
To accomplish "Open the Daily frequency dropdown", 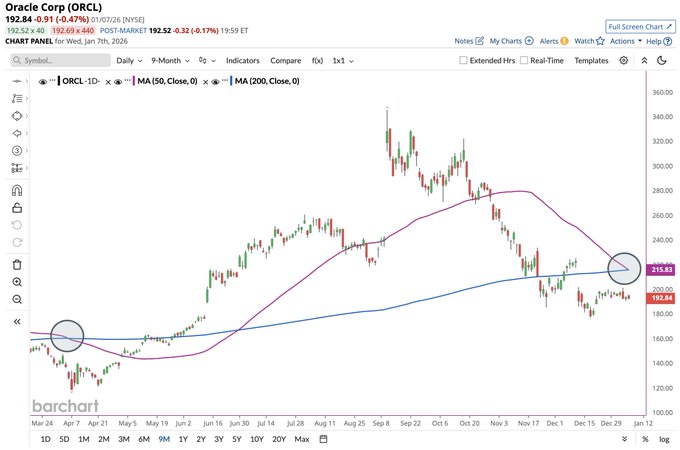I will [129, 61].
